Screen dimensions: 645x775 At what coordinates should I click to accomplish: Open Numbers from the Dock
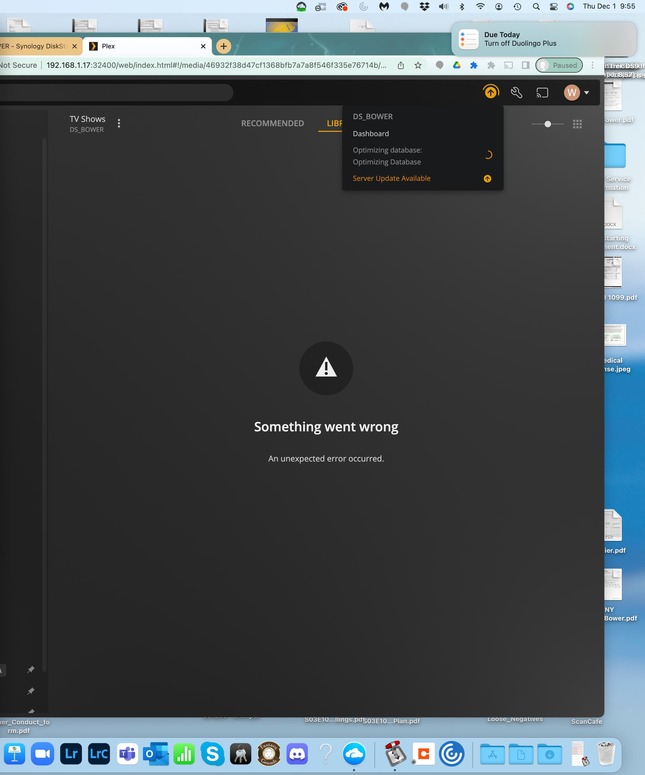point(184,754)
